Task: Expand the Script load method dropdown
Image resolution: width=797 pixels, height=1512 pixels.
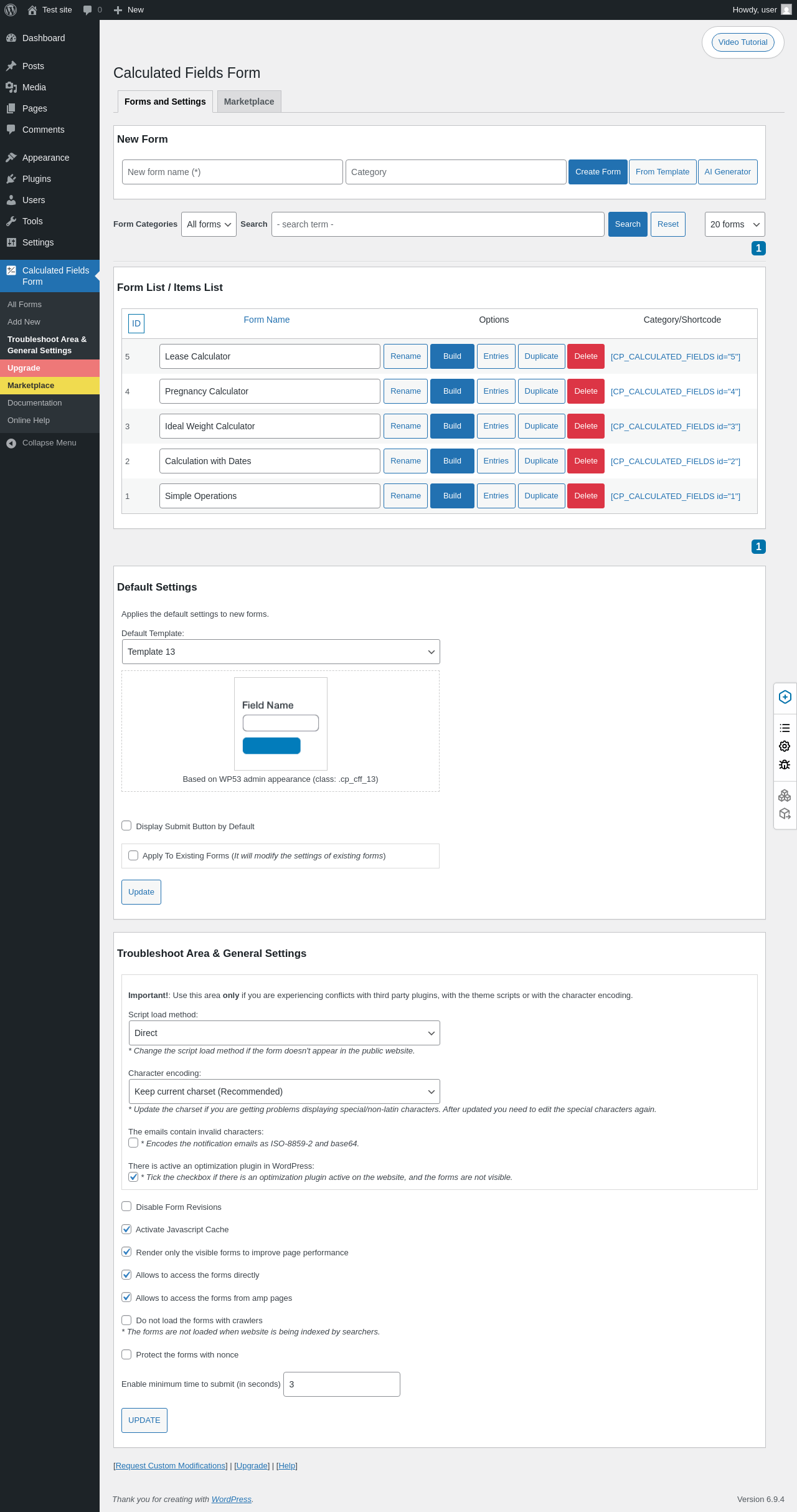Action: [x=284, y=1033]
